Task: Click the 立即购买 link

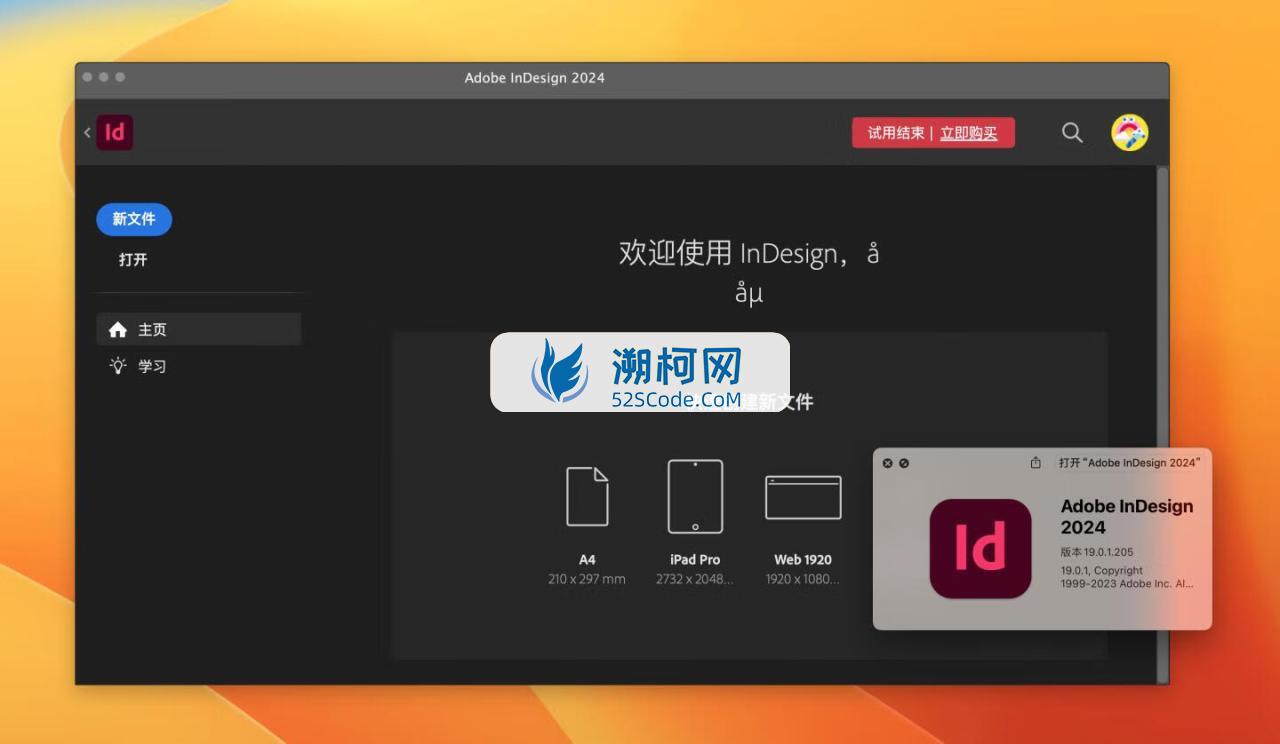Action: tap(968, 133)
